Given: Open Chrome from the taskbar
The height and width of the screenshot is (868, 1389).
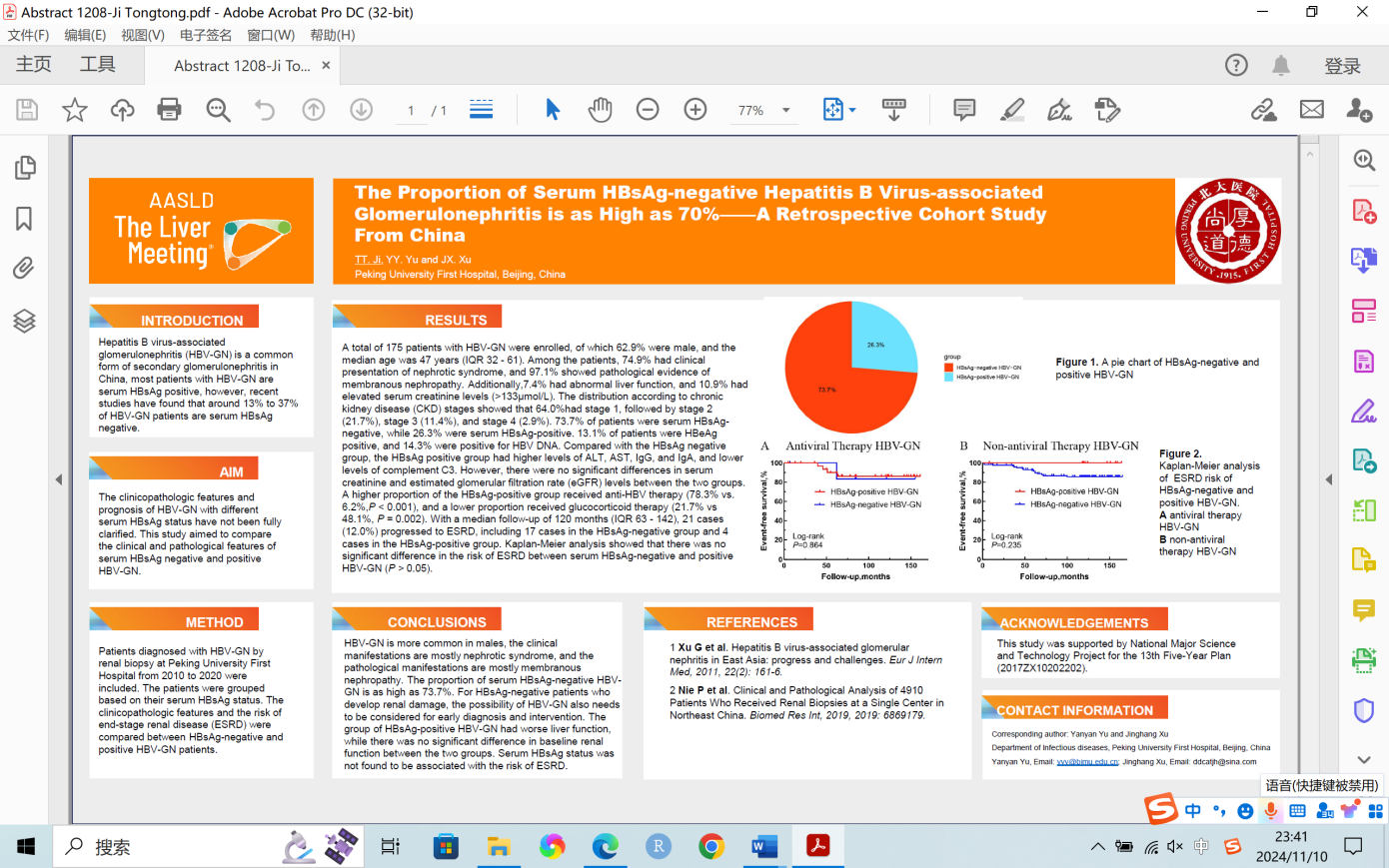Looking at the screenshot, I should 711,847.
